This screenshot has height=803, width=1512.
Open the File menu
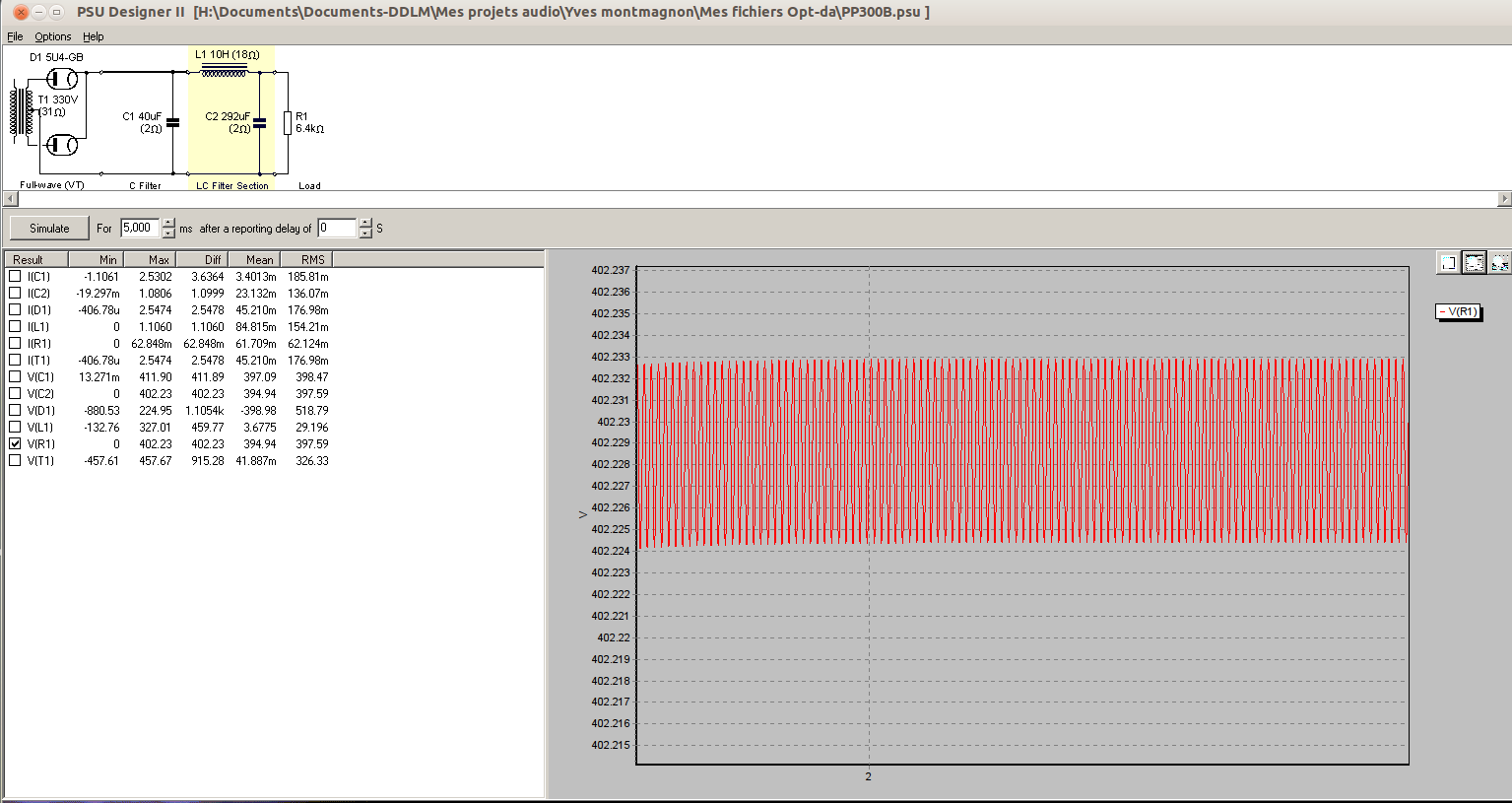pos(15,36)
